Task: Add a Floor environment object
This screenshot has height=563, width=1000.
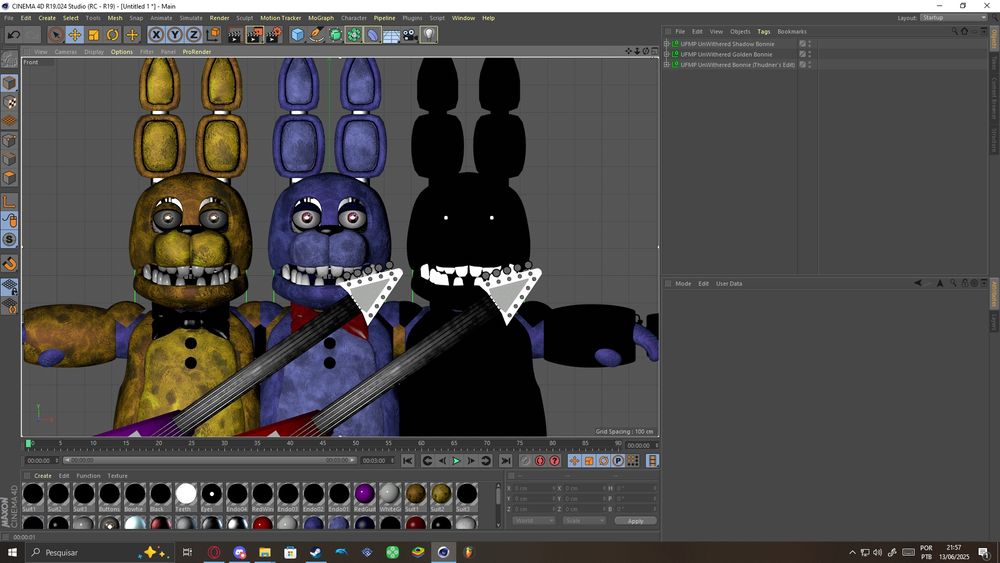Action: click(x=391, y=35)
